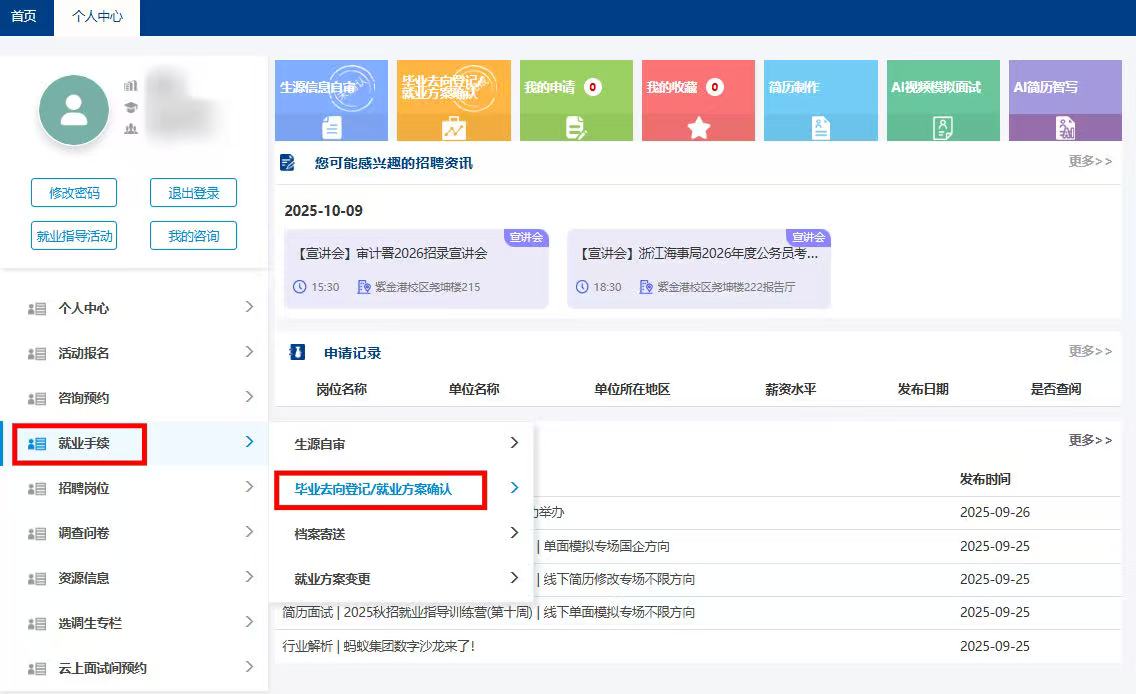Click the 生源信息自审 tile icon
The height and width of the screenshot is (694, 1136).
332,127
